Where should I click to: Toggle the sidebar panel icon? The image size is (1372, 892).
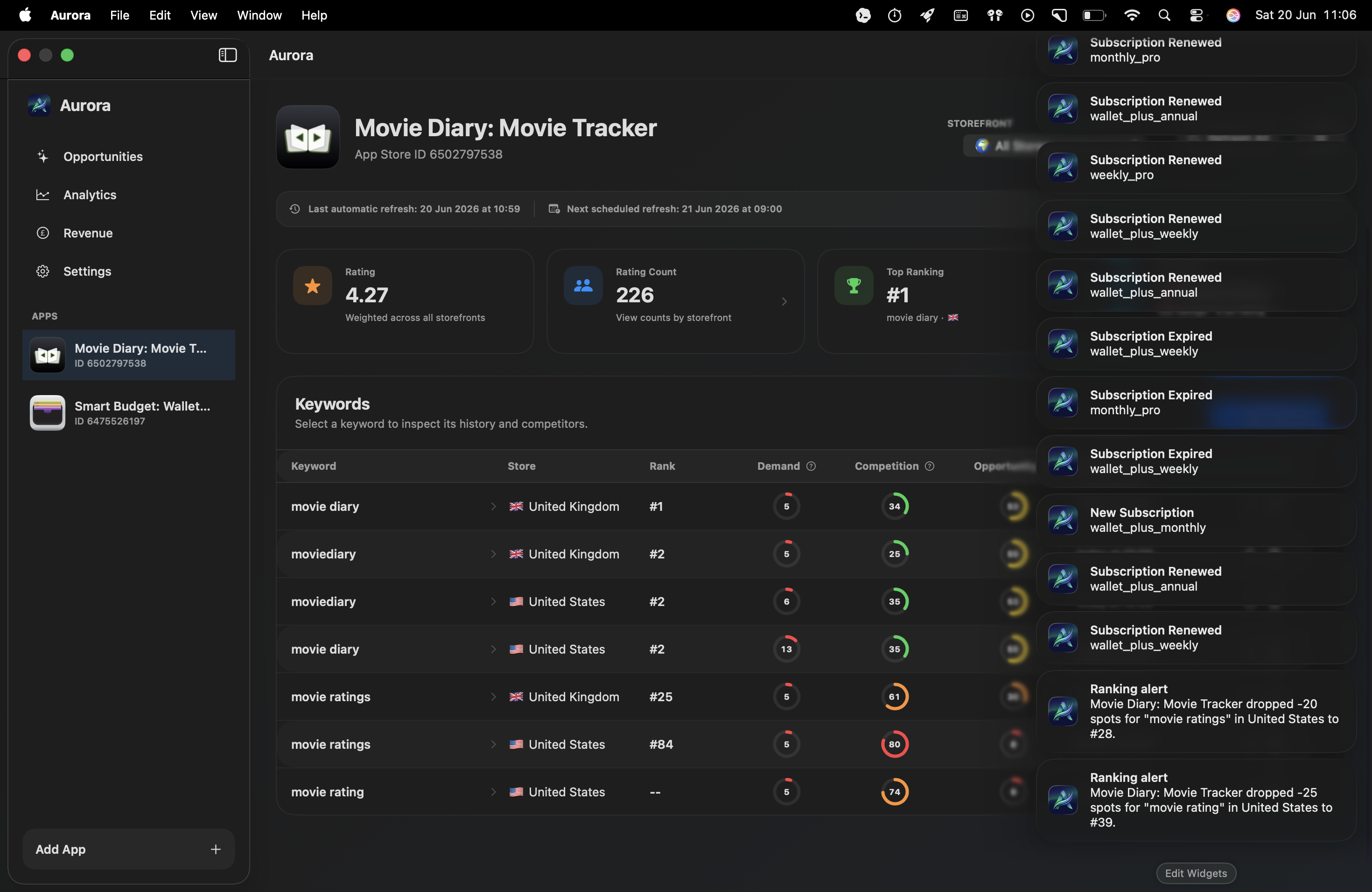click(x=228, y=56)
